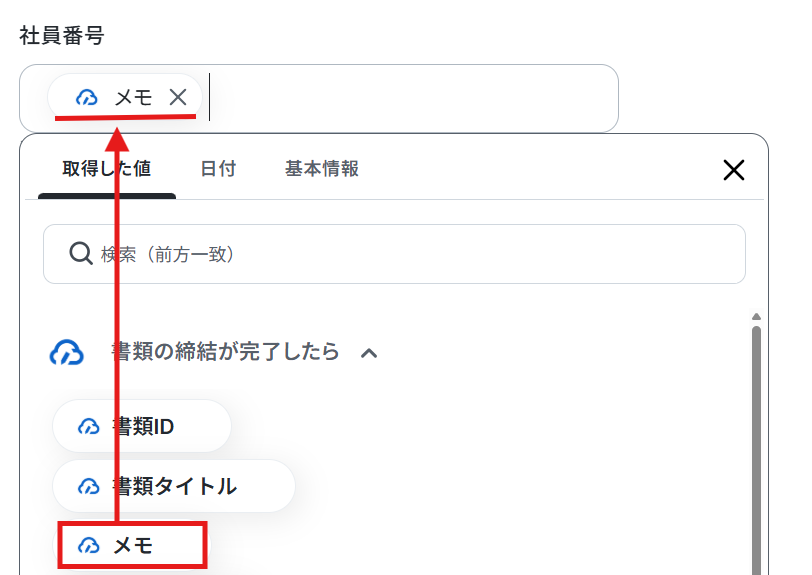Click the cloud icon on 書類タイトル chip
The image size is (812, 575).
(x=89, y=486)
